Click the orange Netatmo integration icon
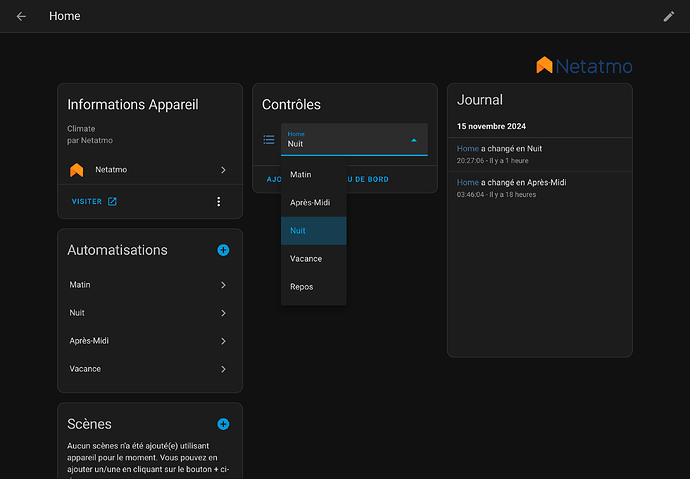 pyautogui.click(x=77, y=170)
